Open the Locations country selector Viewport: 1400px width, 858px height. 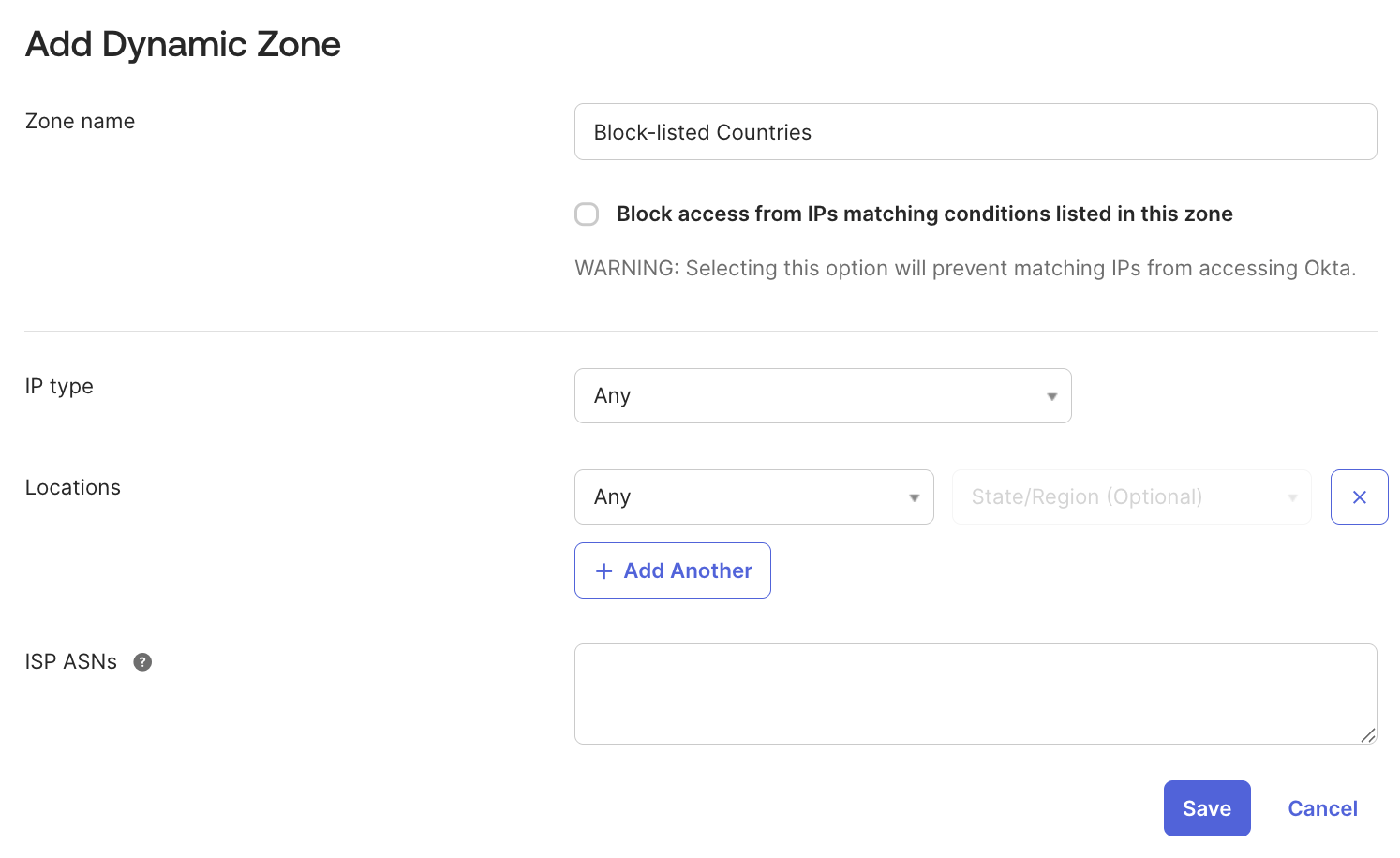(x=753, y=497)
